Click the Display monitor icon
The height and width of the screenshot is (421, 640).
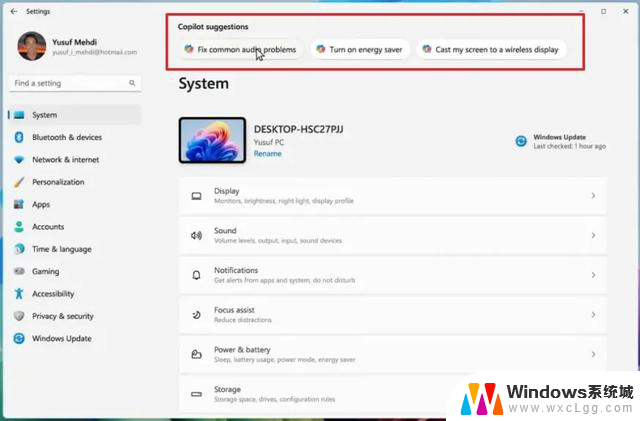click(x=196, y=196)
